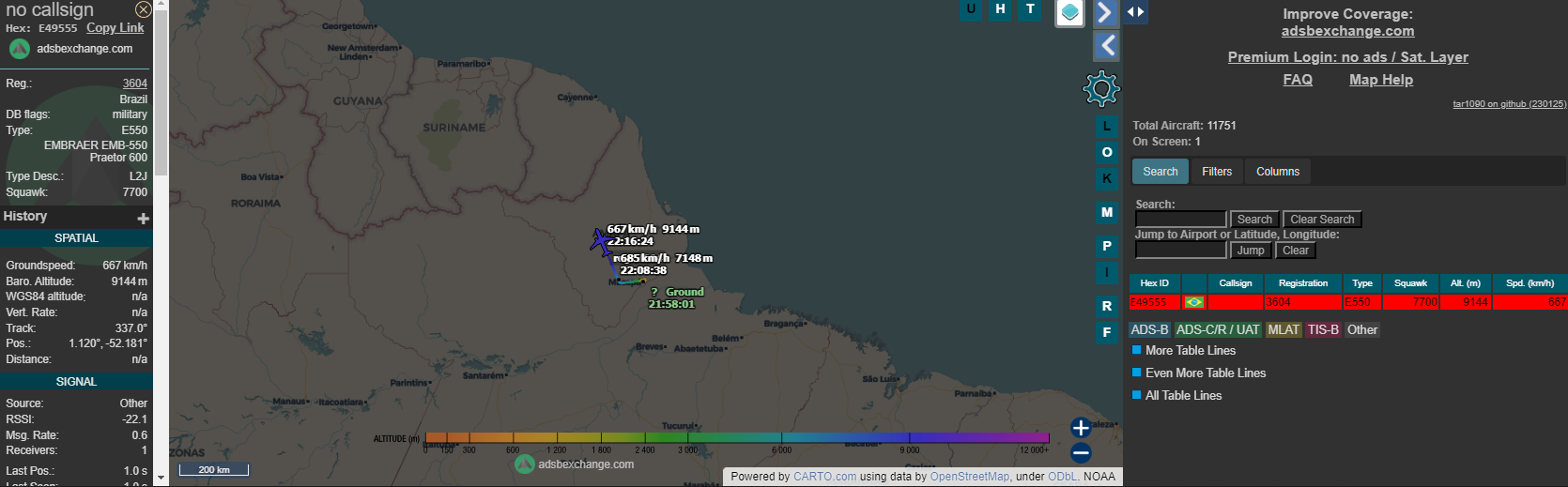This screenshot has width=1568, height=487.
Task: Open Premium Login link
Action: 1347,57
